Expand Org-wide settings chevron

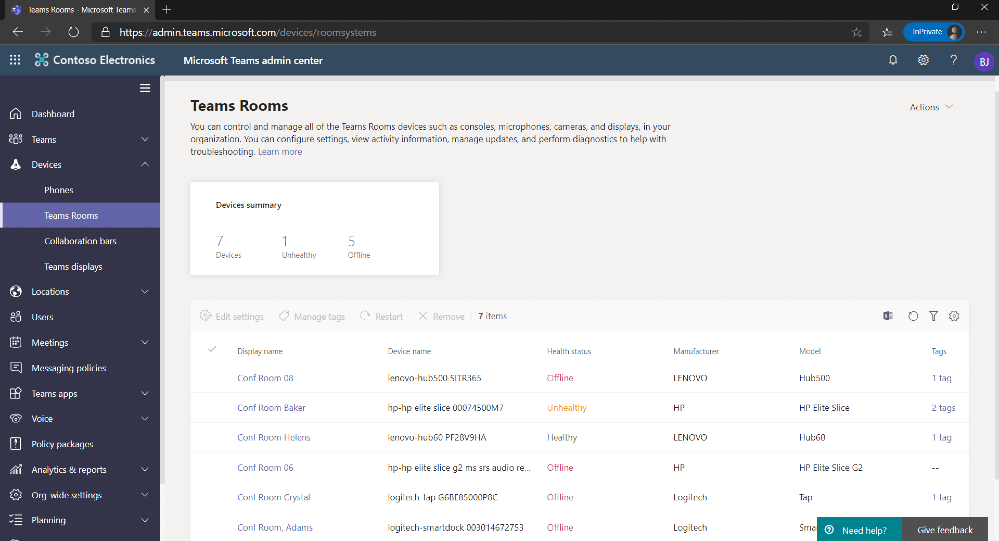coord(145,494)
